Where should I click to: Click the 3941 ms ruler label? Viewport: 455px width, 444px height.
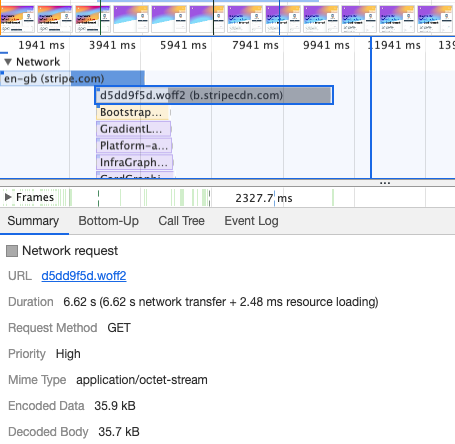pyautogui.click(x=112, y=45)
